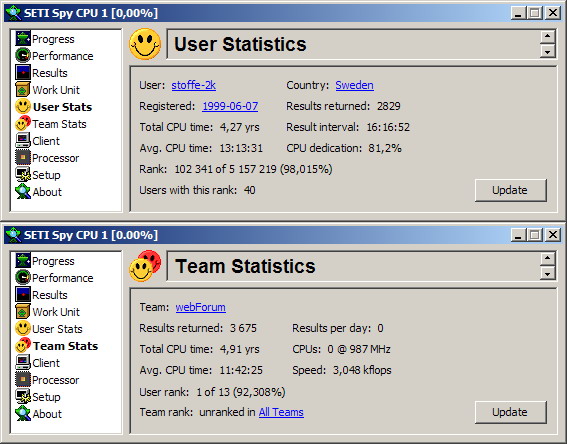The width and height of the screenshot is (567, 444).
Task: Click Processor chip icon in User Statistics window
Action: pos(23,158)
